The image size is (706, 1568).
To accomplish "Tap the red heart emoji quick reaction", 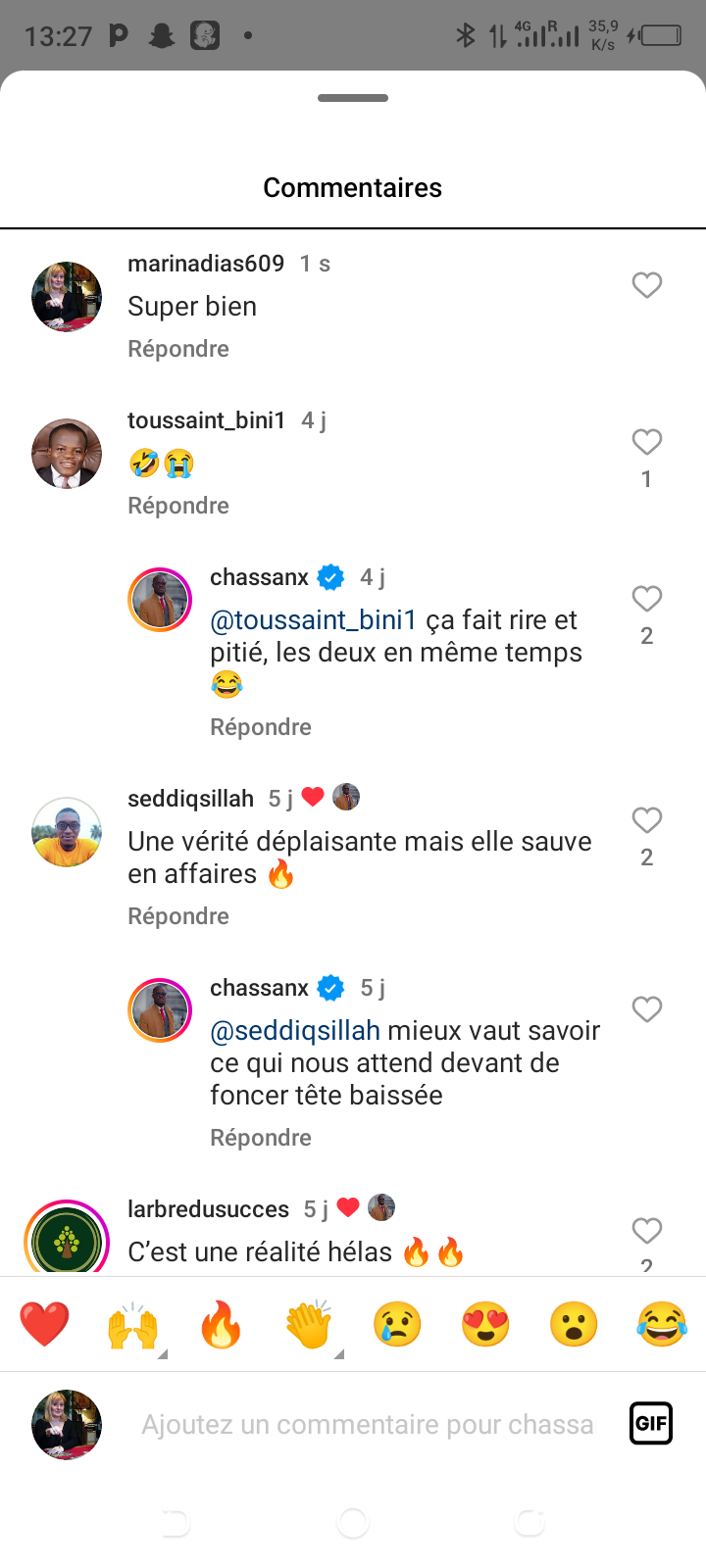I will pyautogui.click(x=45, y=1324).
